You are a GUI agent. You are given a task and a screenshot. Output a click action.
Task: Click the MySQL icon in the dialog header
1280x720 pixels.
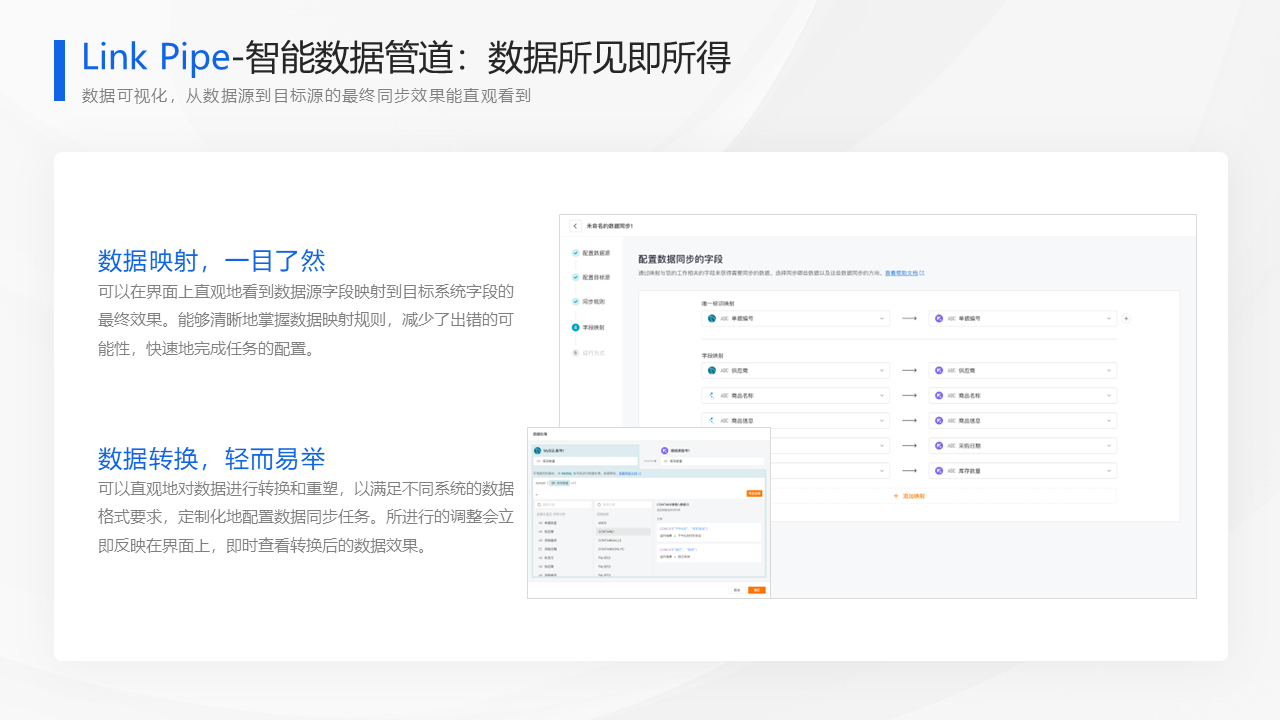tap(537, 451)
